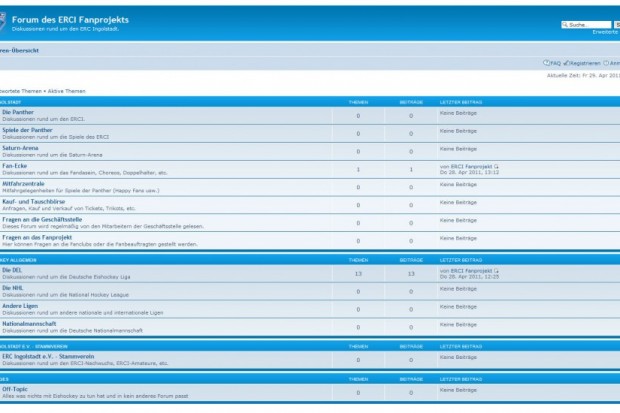This screenshot has width=620, height=413.
Task: Click the Registrieren pencil icon
Action: 566,63
